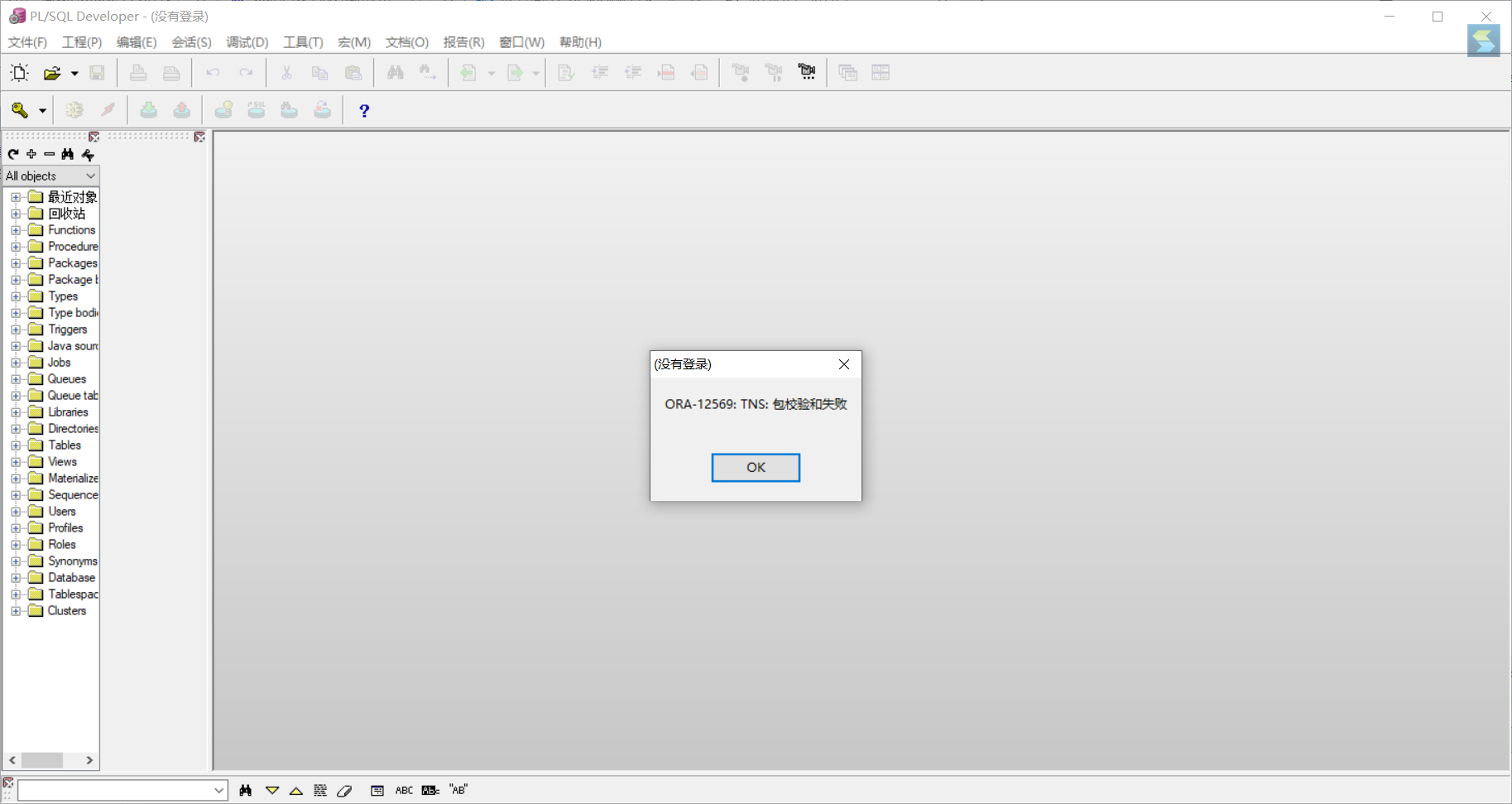Click the red up-arrow Rollback icon

tap(182, 110)
